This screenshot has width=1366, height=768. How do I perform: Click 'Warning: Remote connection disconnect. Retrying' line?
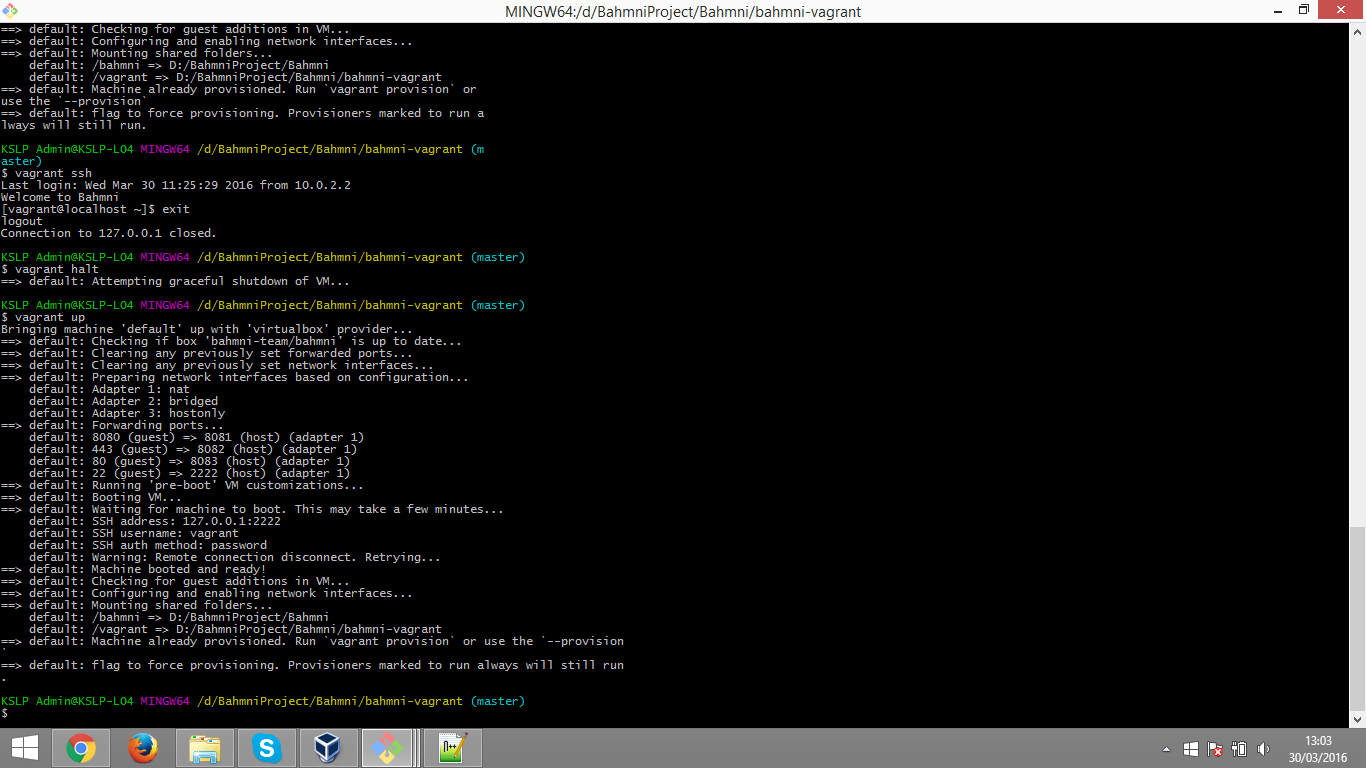tap(235, 557)
